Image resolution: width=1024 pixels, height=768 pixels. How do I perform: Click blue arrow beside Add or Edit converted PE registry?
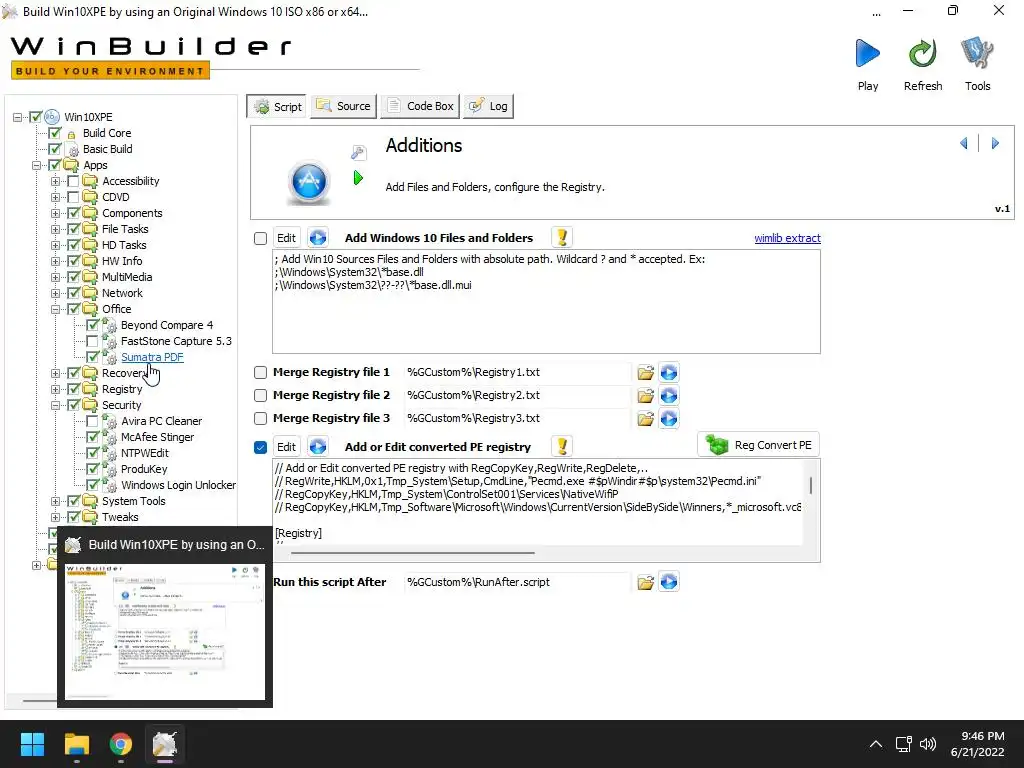pyautogui.click(x=318, y=447)
